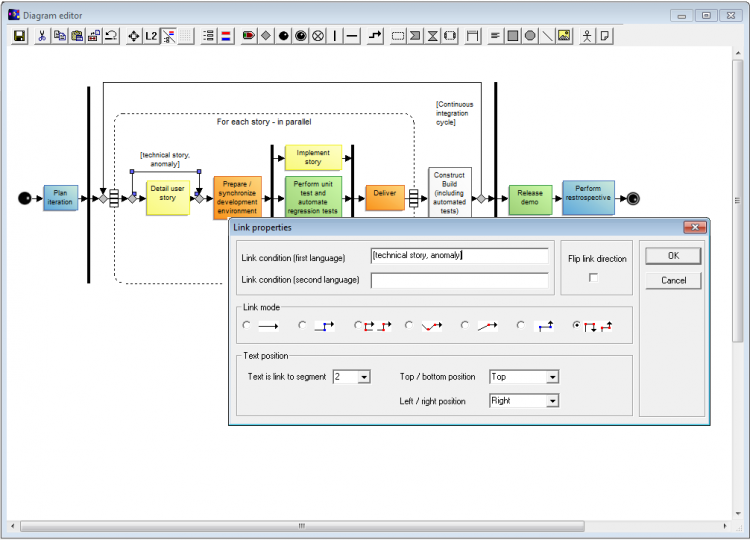Select the slanted line link mode radio
The image size is (750, 540).
coord(464,325)
